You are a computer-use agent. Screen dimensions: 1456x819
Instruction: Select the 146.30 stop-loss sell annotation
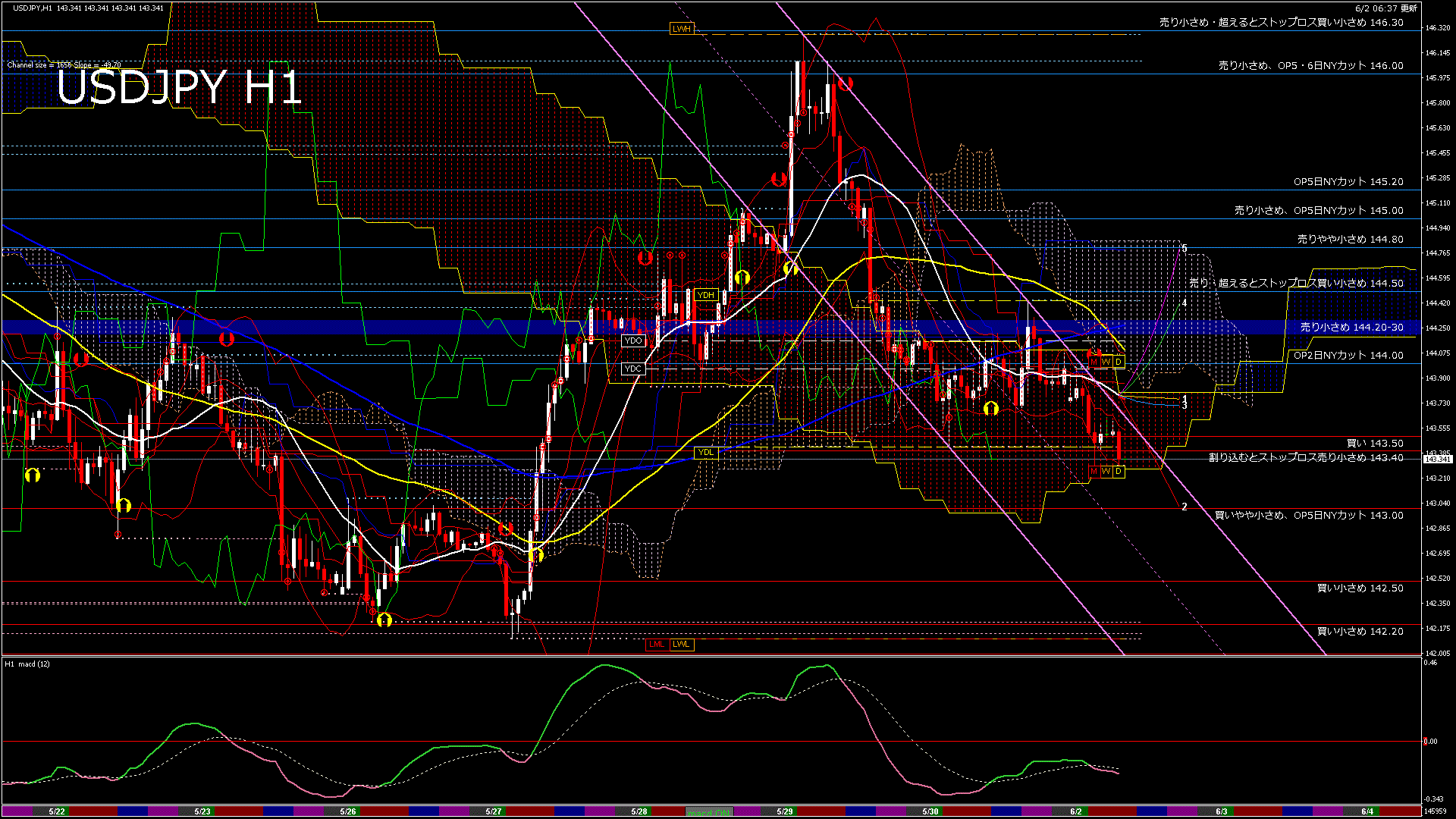coord(1281,23)
